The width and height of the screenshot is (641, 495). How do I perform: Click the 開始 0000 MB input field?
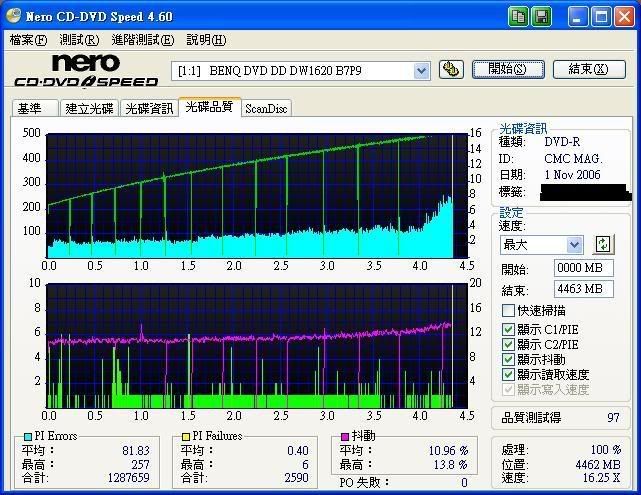coord(583,268)
